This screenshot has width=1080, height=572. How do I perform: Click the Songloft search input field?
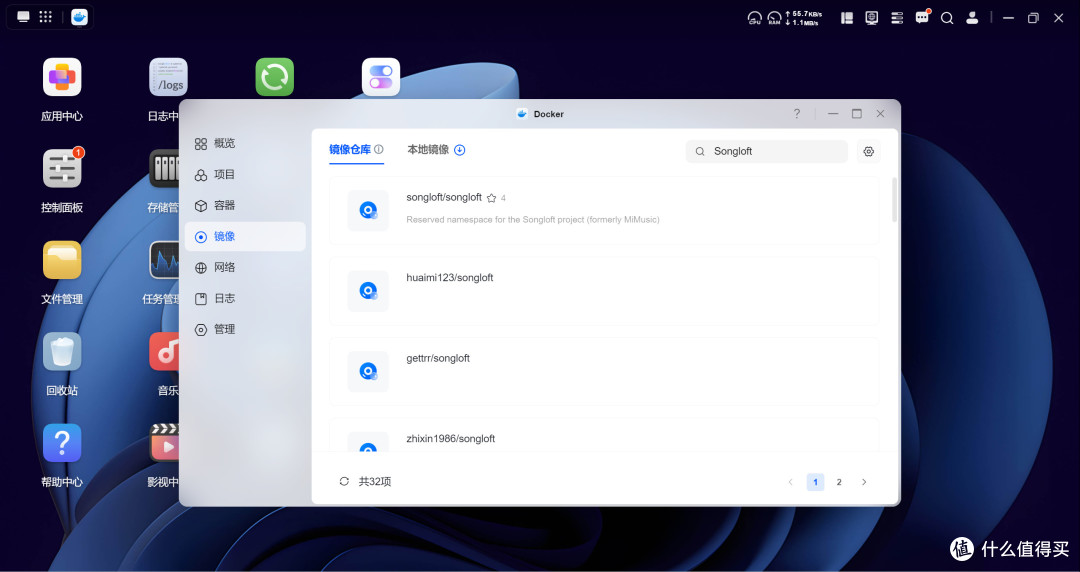pyautogui.click(x=767, y=152)
